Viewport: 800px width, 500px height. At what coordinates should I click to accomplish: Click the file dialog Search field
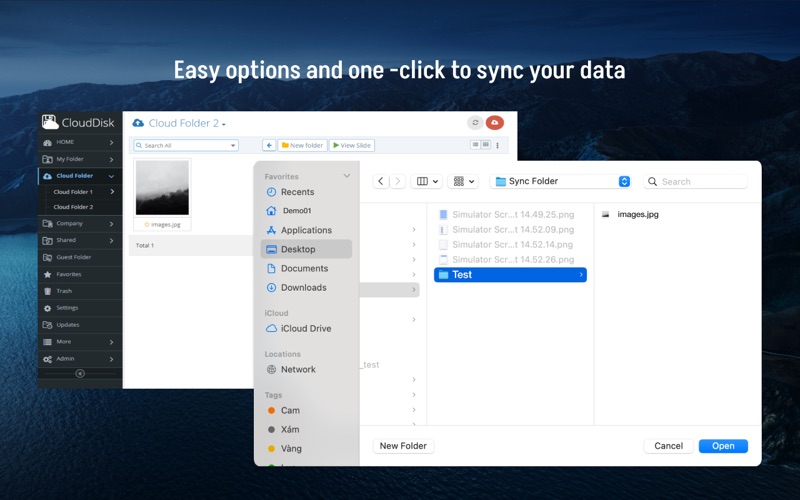pos(695,181)
